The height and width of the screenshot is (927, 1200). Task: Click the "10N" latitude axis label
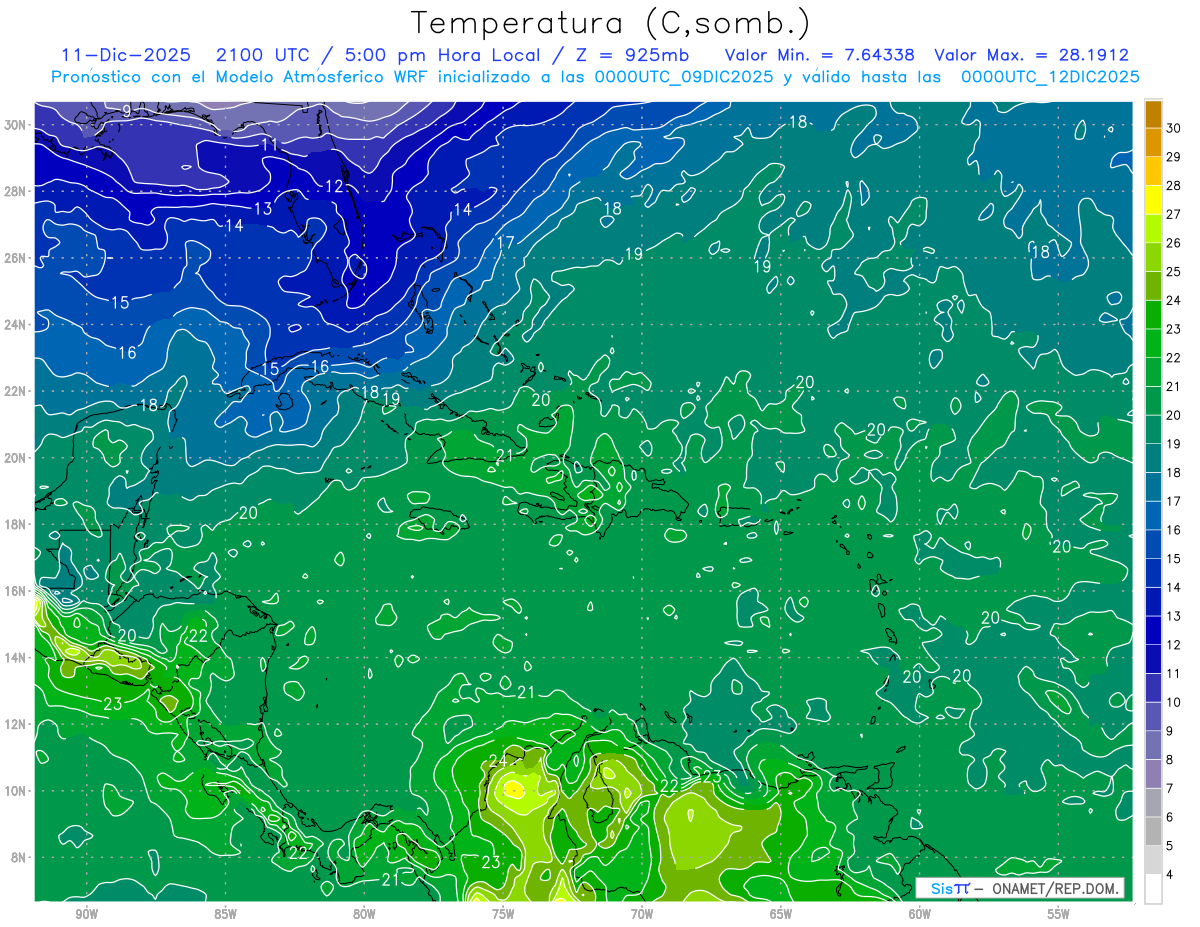pyautogui.click(x=17, y=791)
